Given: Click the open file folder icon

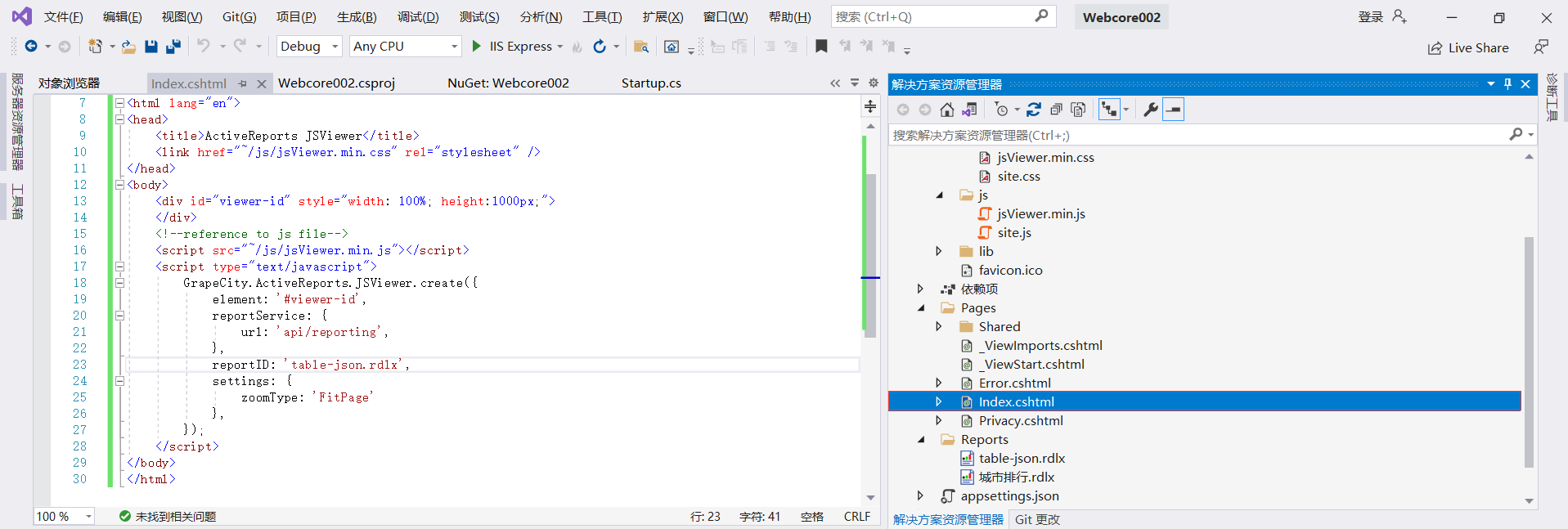Looking at the screenshot, I should (x=128, y=47).
